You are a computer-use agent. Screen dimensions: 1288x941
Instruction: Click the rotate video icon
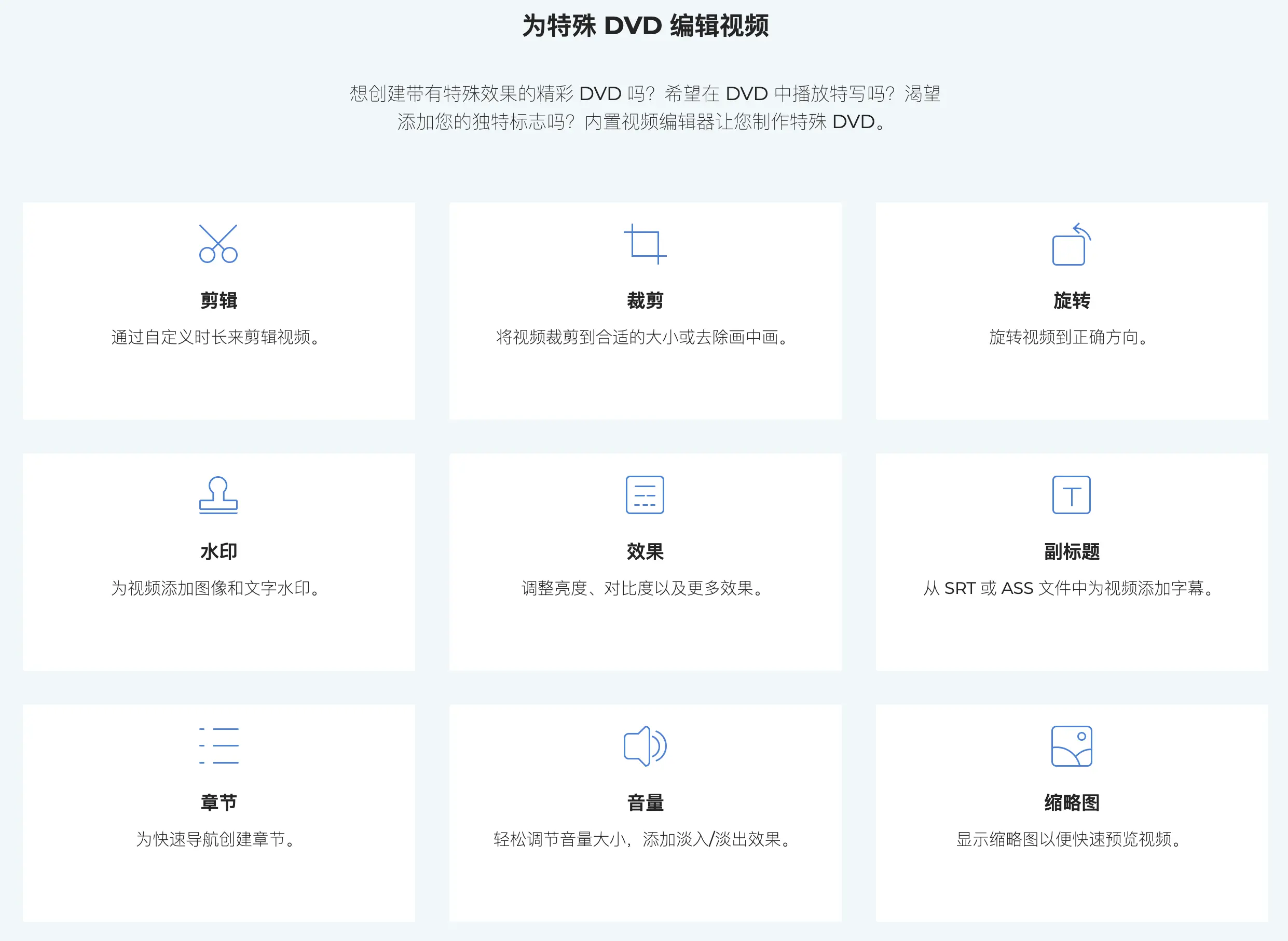click(x=1071, y=244)
